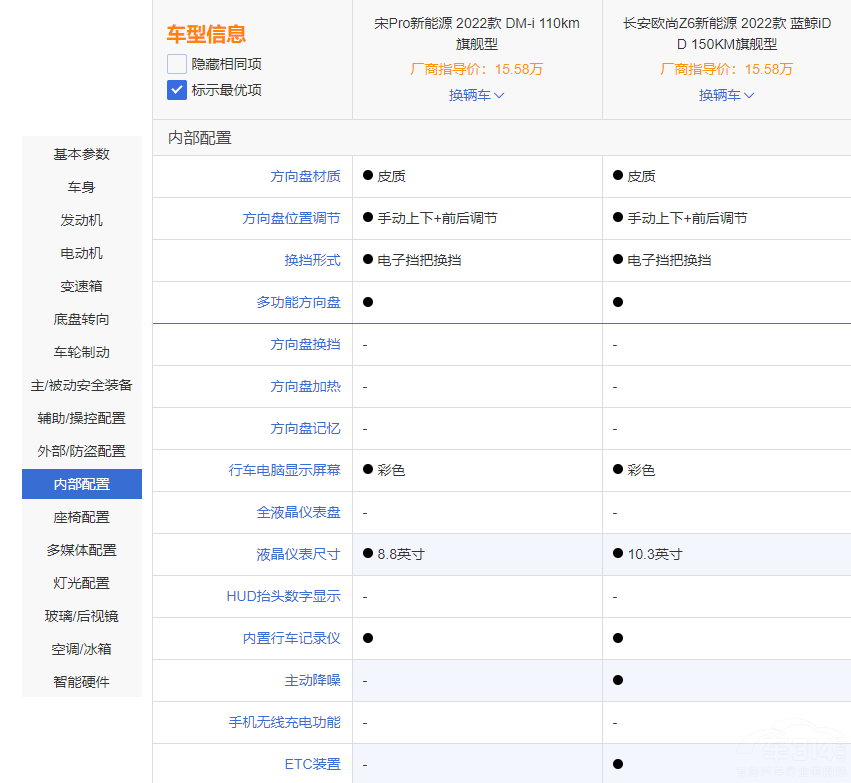
Task: Go to the 空调/冰箱 category
Action: [x=81, y=649]
